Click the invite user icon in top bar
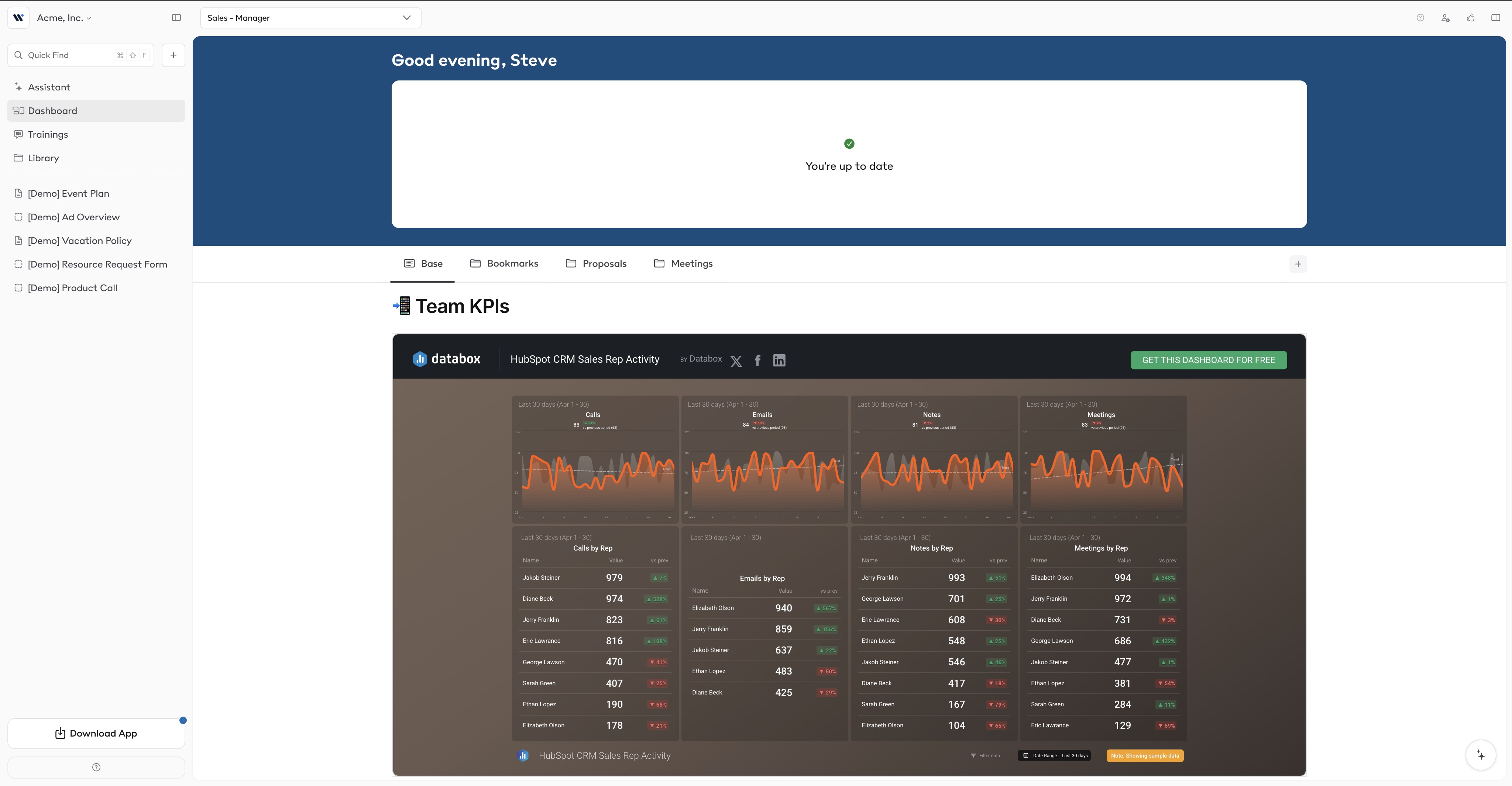This screenshot has width=1512, height=786. click(x=1445, y=18)
